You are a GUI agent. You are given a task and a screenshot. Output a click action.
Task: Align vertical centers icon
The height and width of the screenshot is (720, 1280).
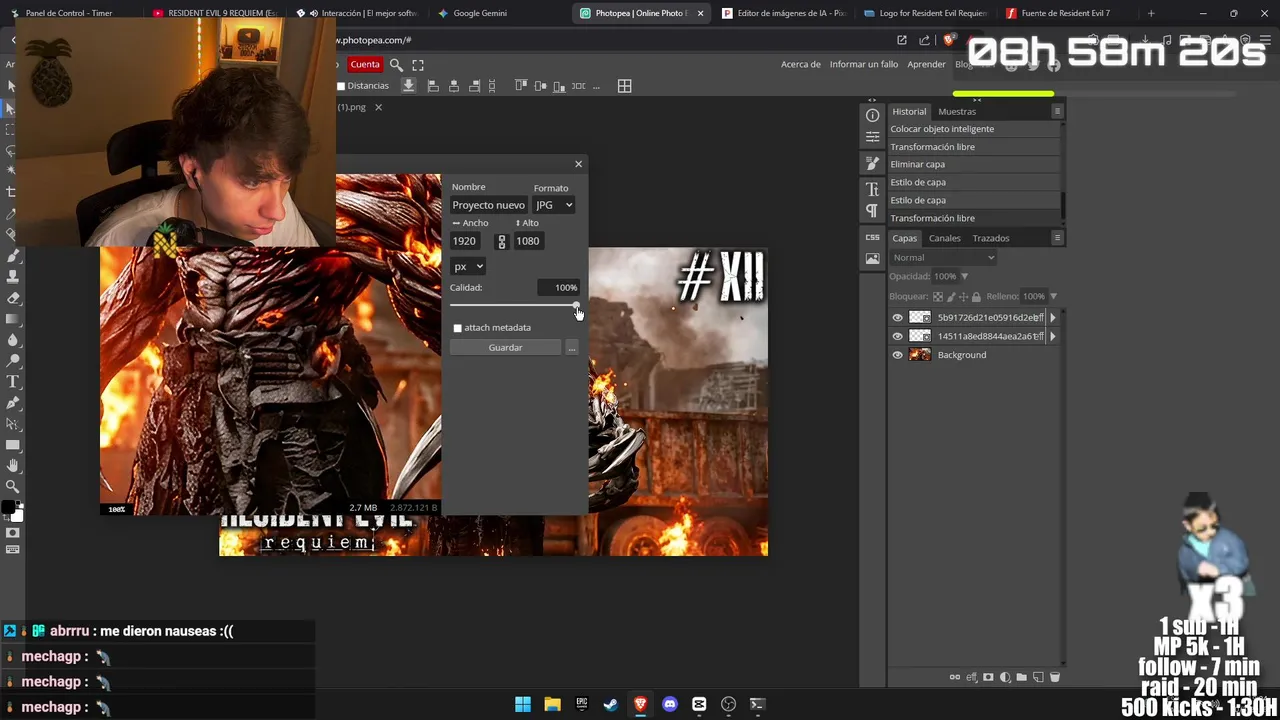[x=541, y=86]
